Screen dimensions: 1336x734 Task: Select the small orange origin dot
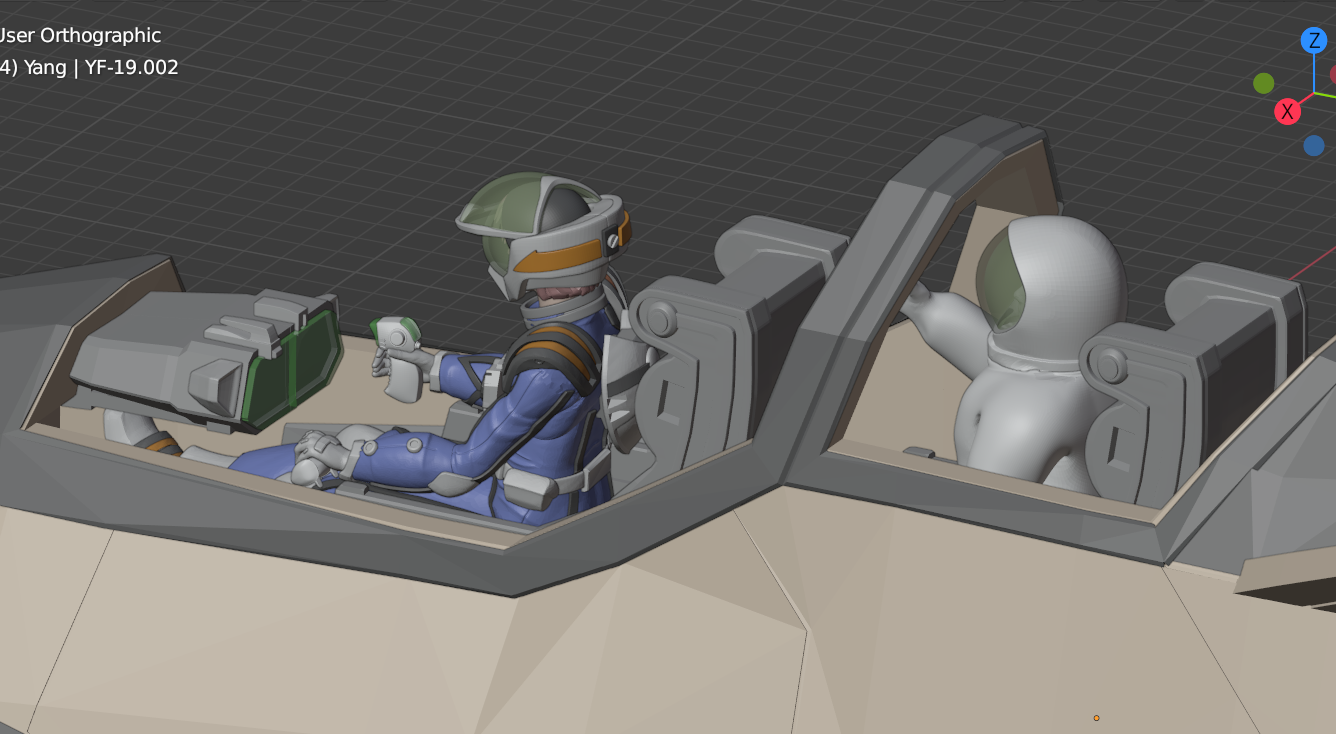[x=1096, y=717]
